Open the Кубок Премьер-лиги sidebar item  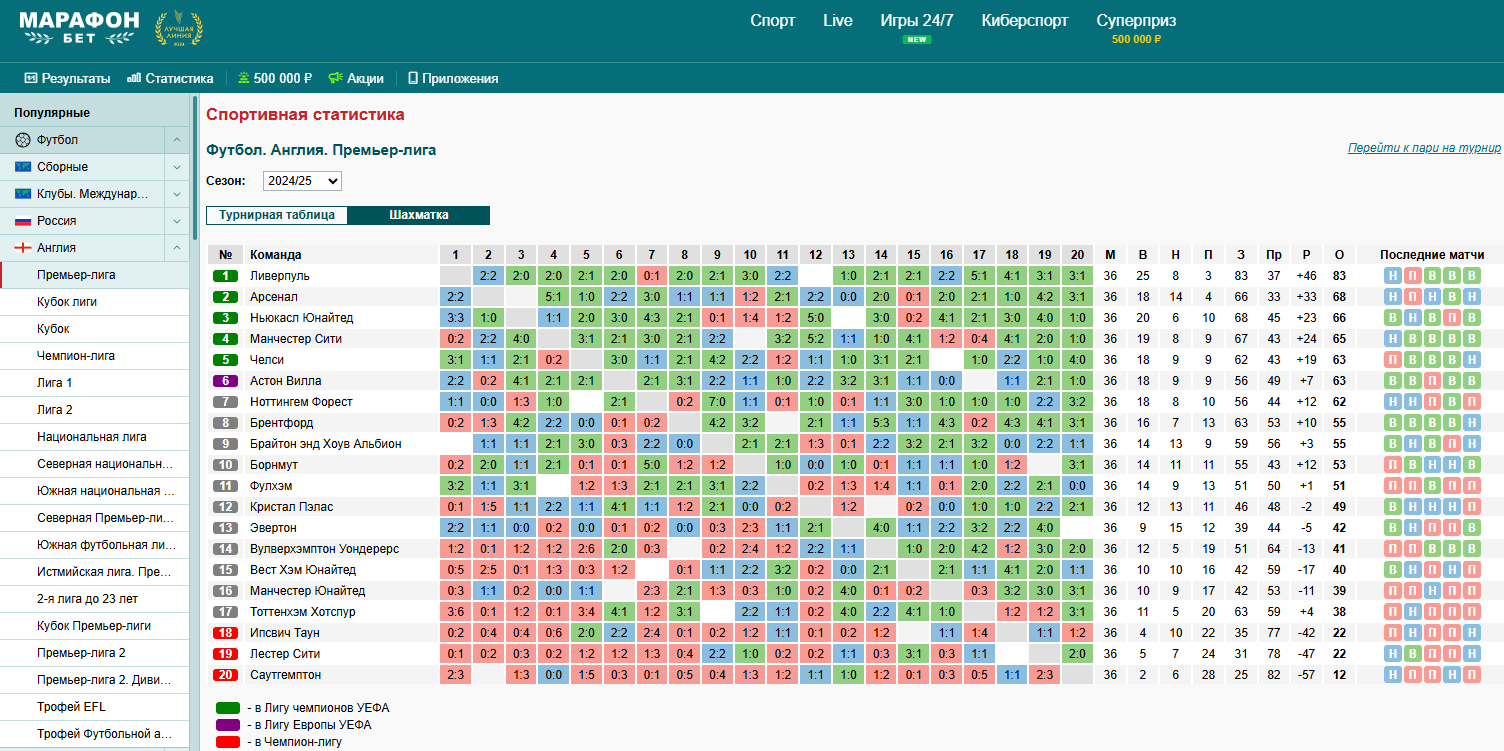click(x=94, y=626)
